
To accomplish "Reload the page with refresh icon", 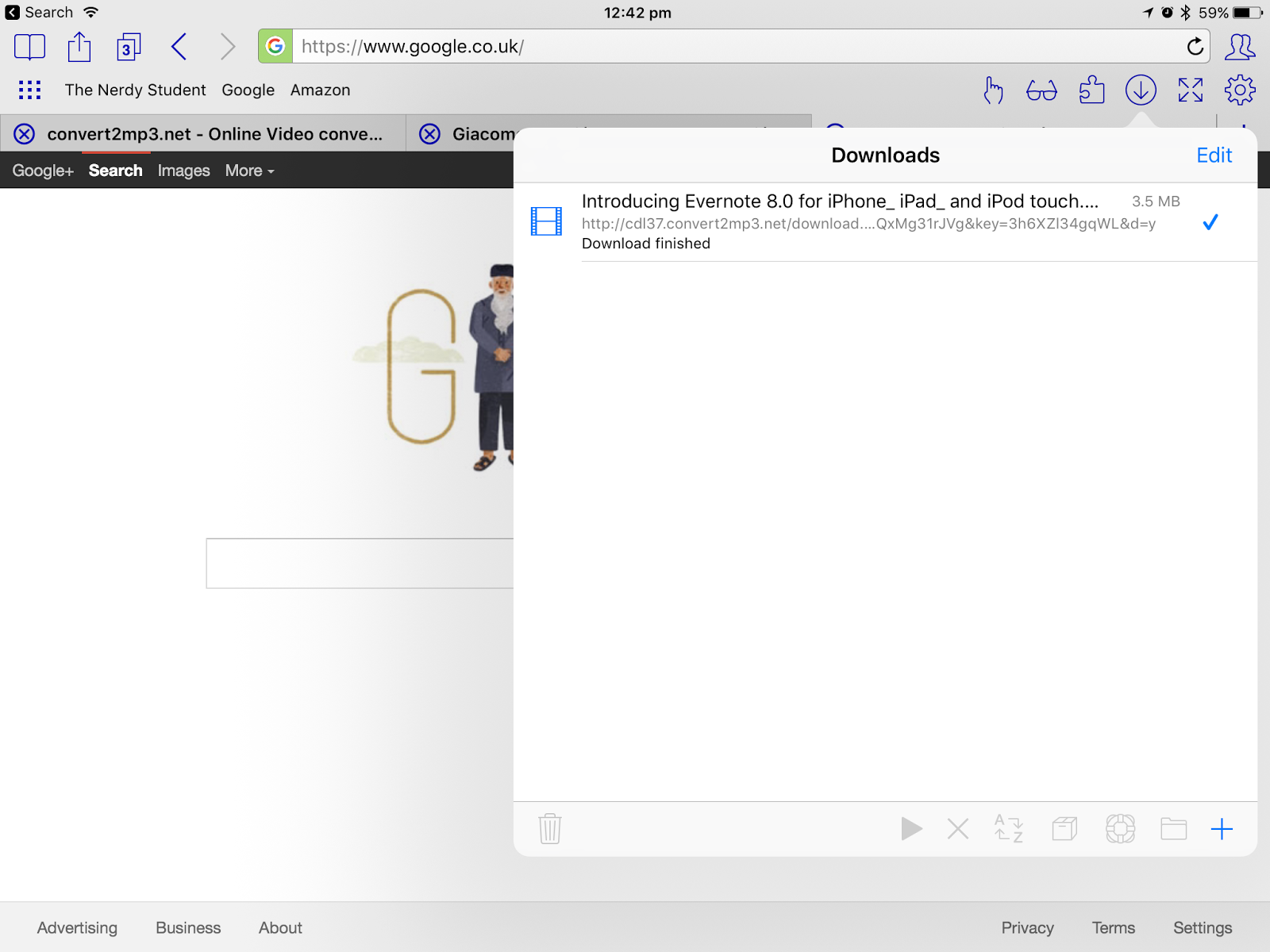I will [x=1195, y=47].
